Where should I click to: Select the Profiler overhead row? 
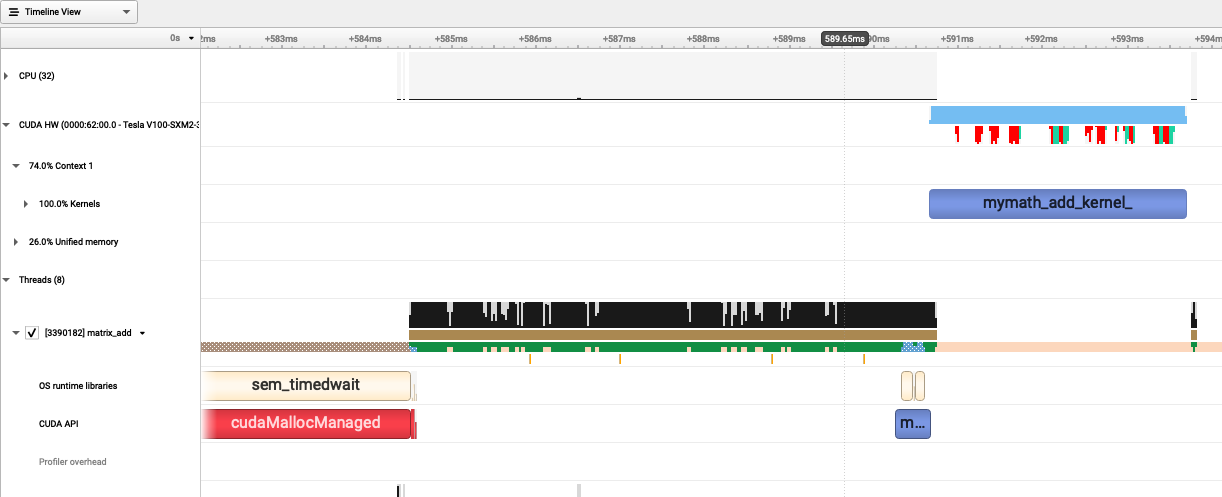click(x=72, y=462)
